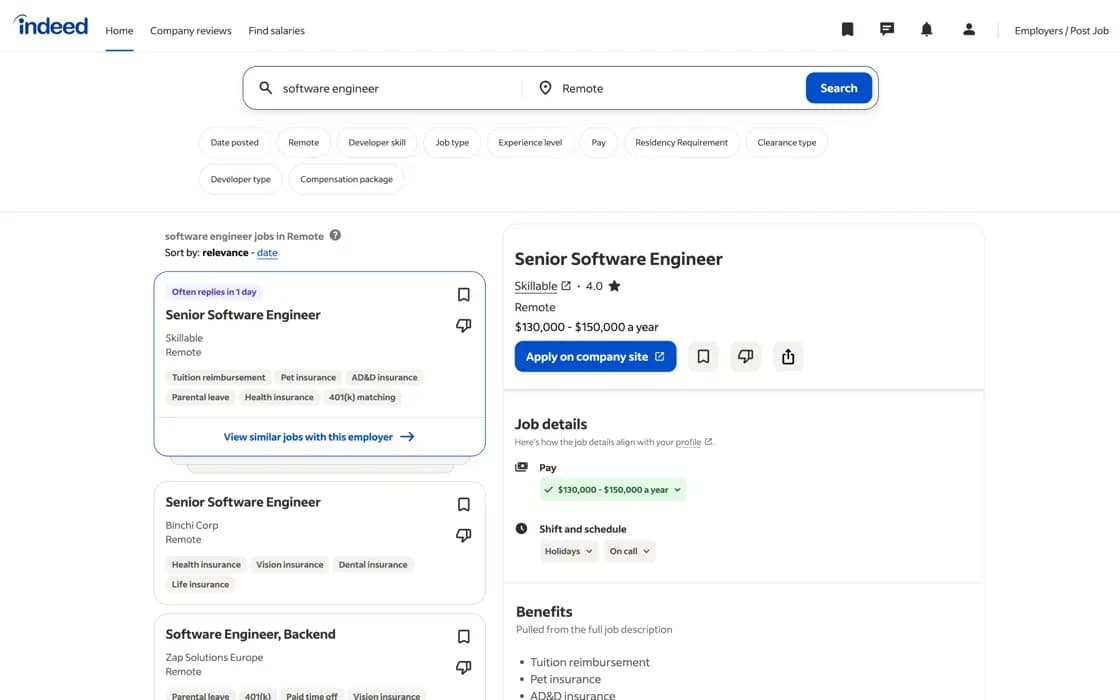
Task: Open Skillable company link in detail panel
Action: 536,286
